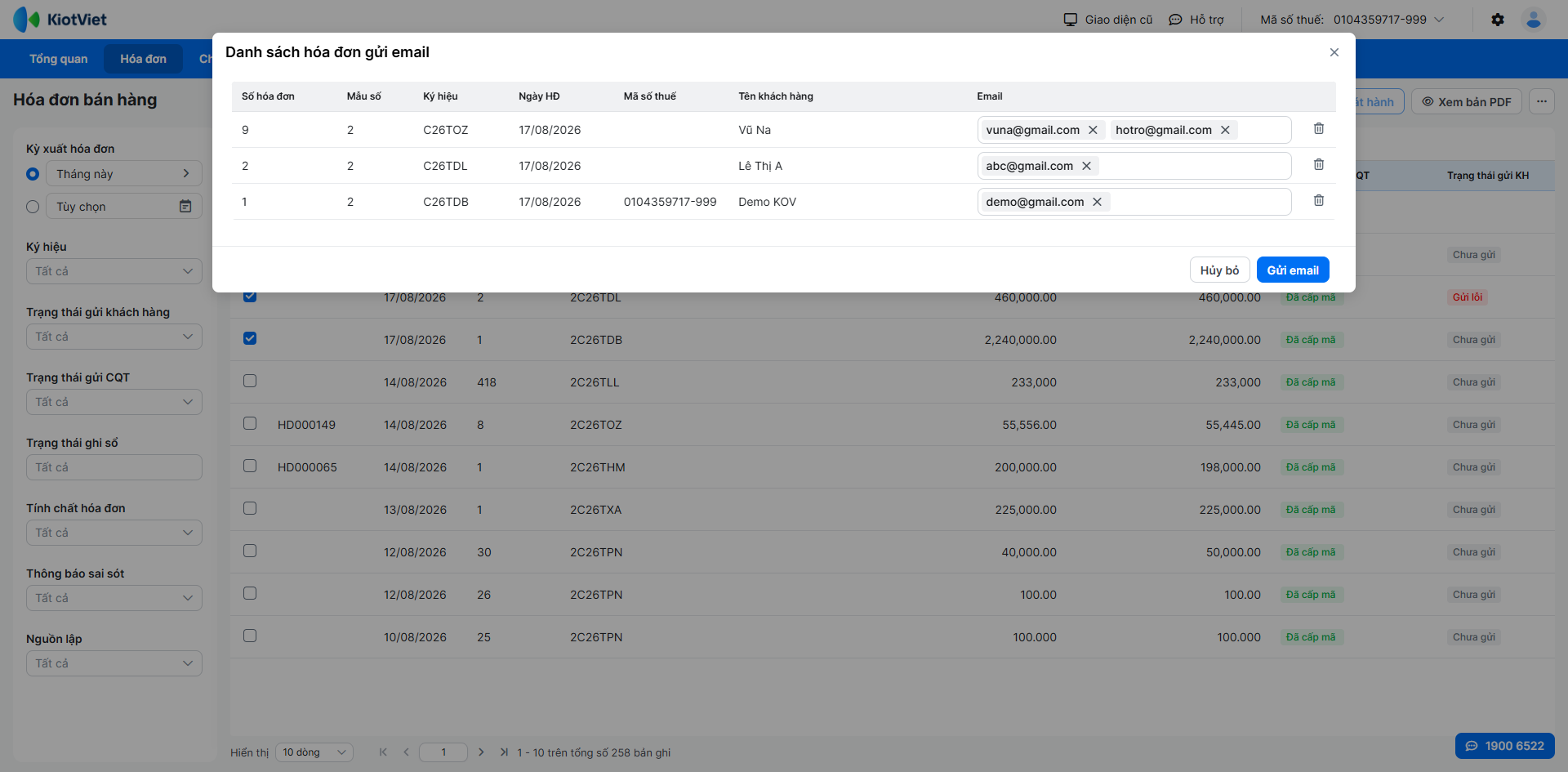Uncheck invoice row 2C26TDL checkbox

[x=250, y=296]
